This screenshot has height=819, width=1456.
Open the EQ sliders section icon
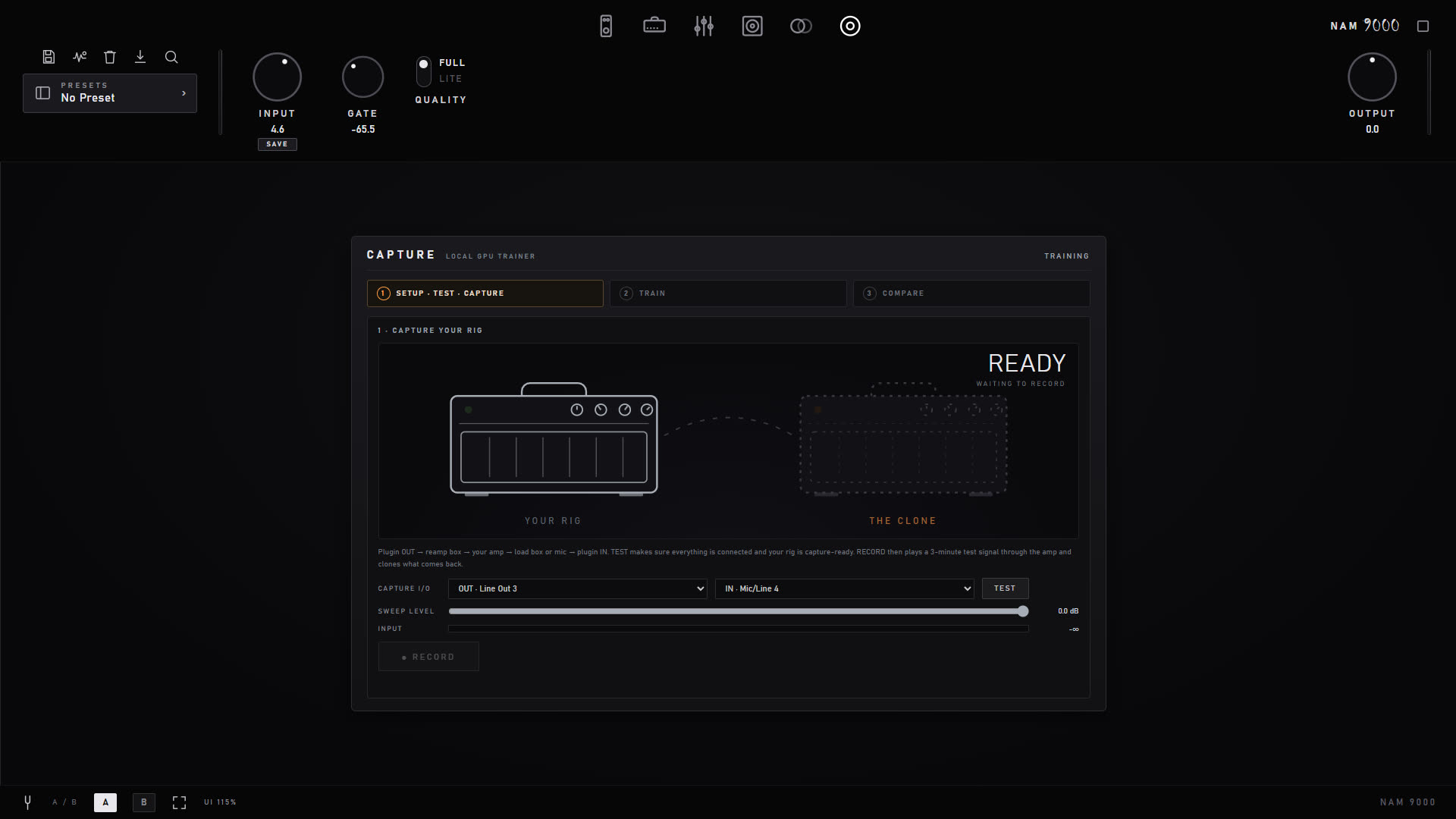pos(704,26)
